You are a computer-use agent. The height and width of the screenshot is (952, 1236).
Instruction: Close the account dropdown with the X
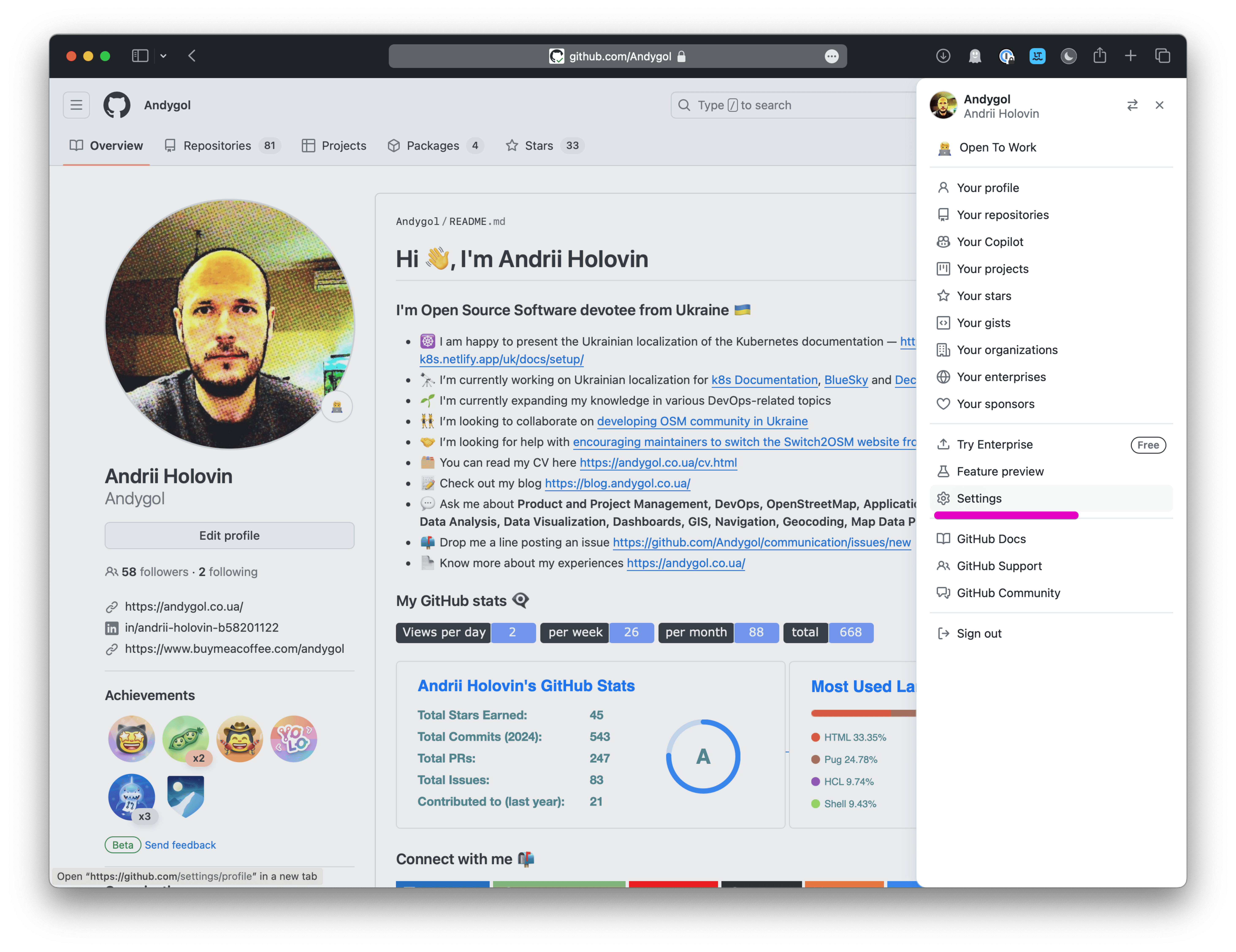pyautogui.click(x=1160, y=105)
